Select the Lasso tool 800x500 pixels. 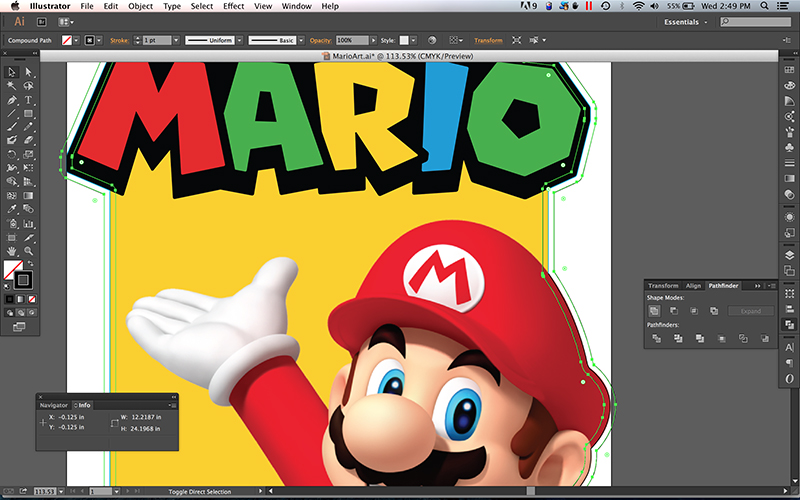(x=28, y=86)
